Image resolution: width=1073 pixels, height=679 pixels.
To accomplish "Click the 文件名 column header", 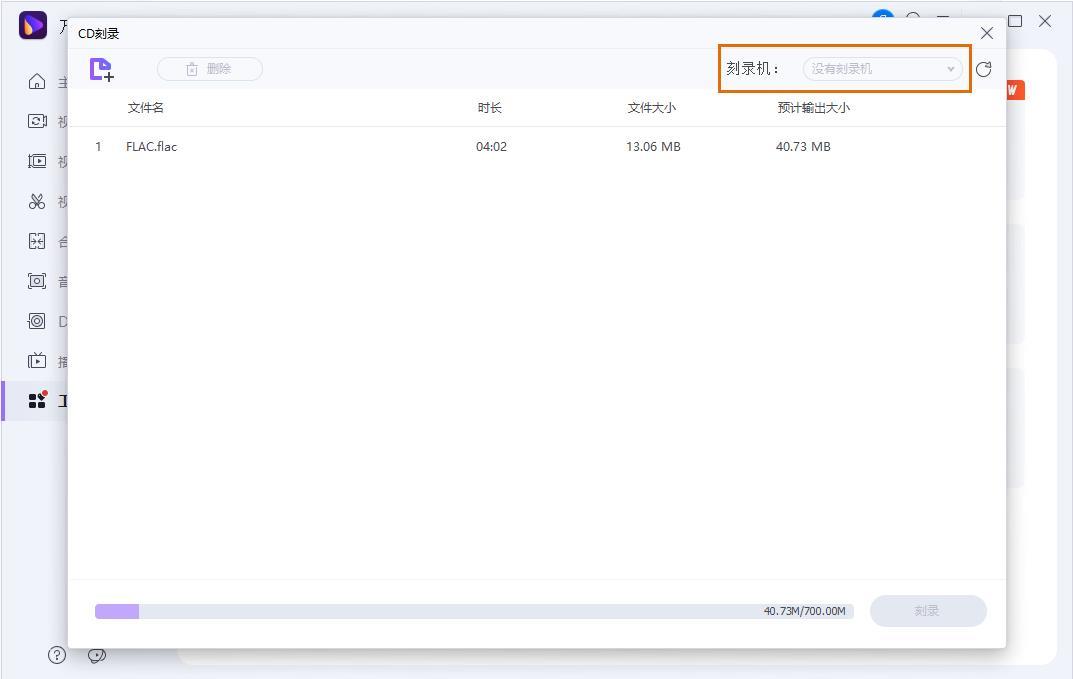I will [146, 108].
